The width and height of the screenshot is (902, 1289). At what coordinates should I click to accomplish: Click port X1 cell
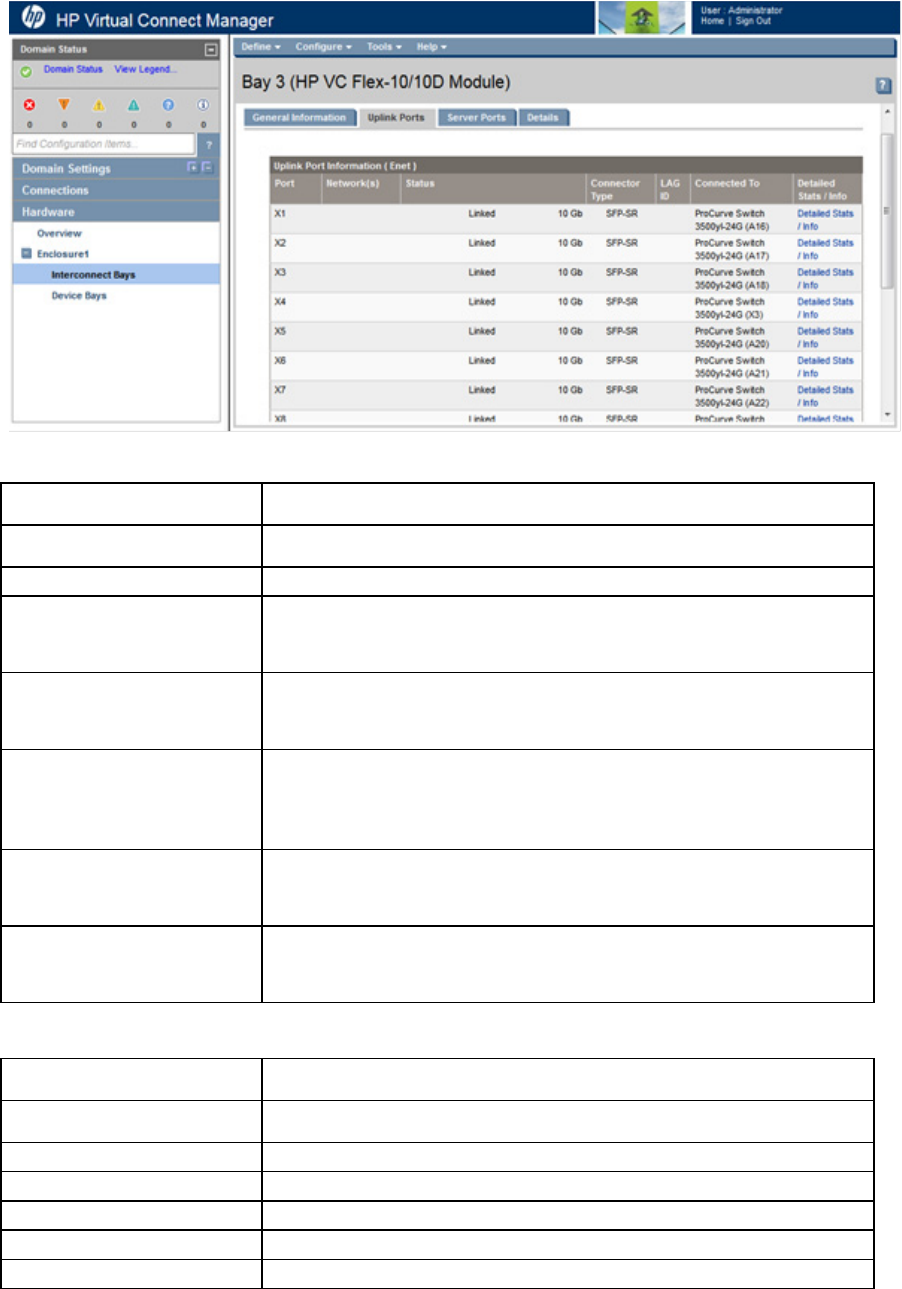(x=280, y=213)
